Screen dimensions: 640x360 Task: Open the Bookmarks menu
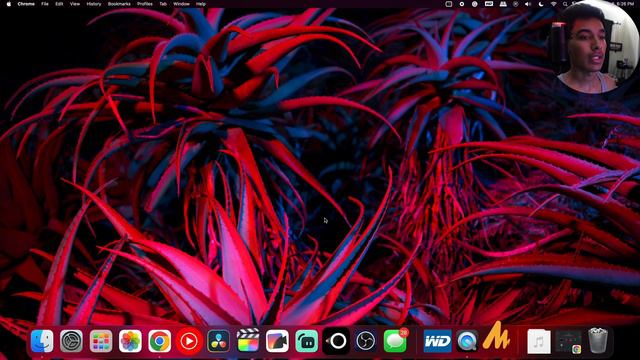119,4
